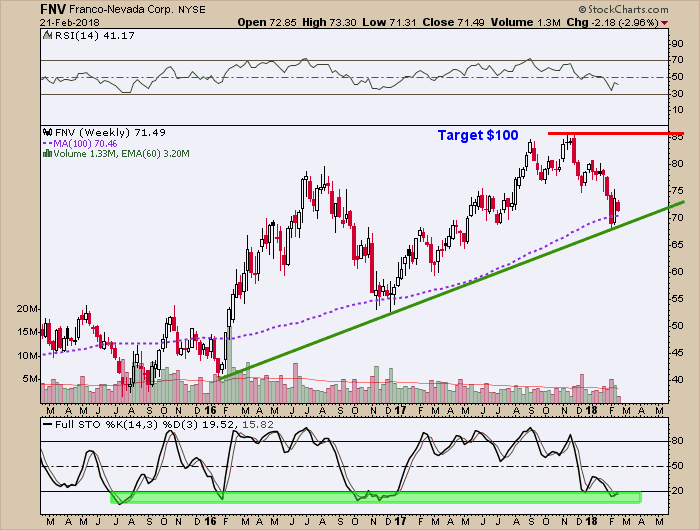Click the Chg -2.18 (-2.96%) value
This screenshot has width=700, height=530.
[x=612, y=22]
